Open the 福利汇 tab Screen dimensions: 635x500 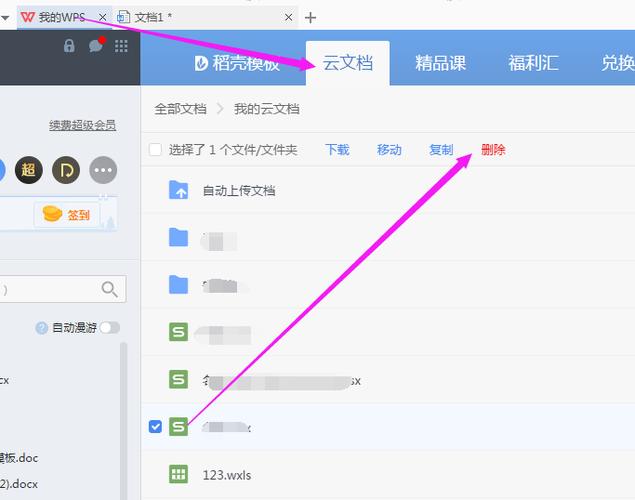point(533,63)
